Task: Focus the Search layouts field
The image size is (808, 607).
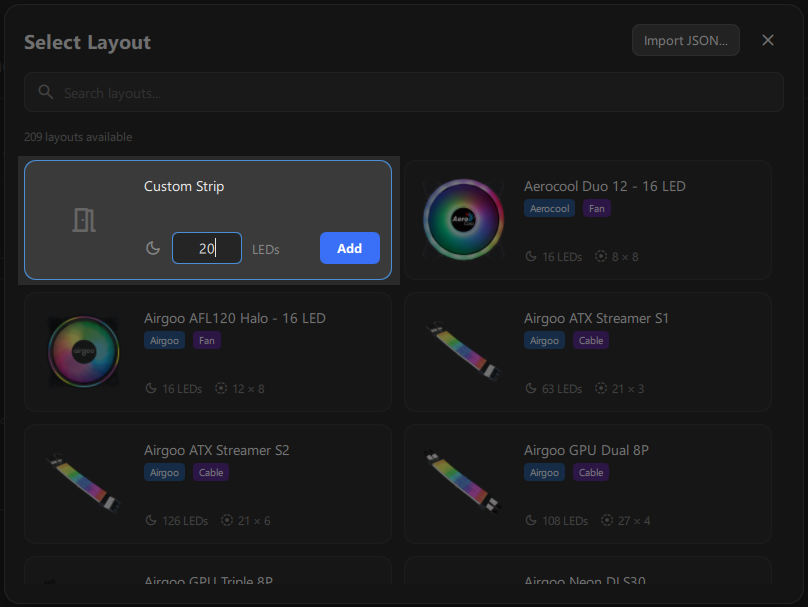Action: [x=404, y=92]
